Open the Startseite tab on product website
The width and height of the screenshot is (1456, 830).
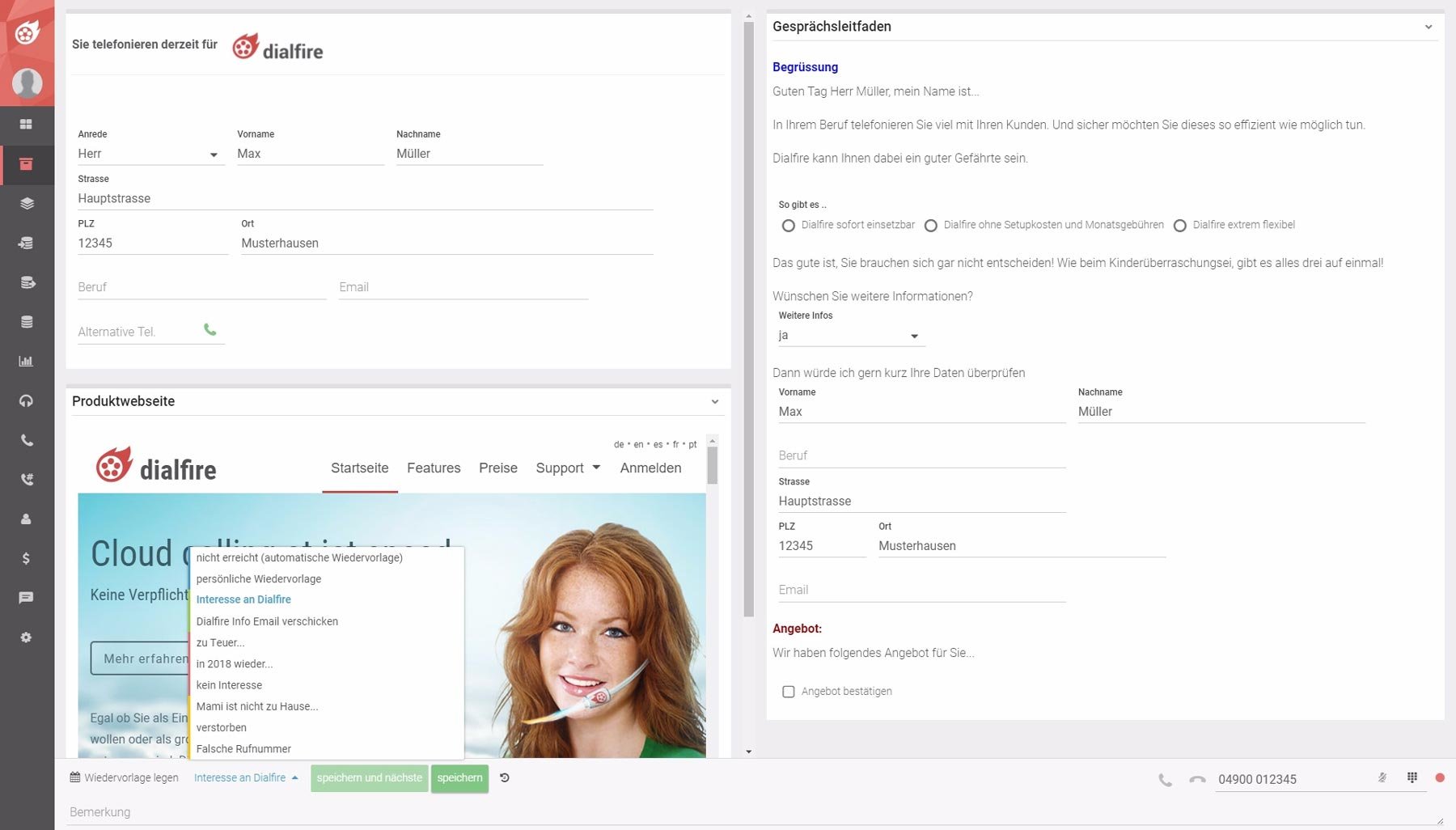click(x=360, y=468)
